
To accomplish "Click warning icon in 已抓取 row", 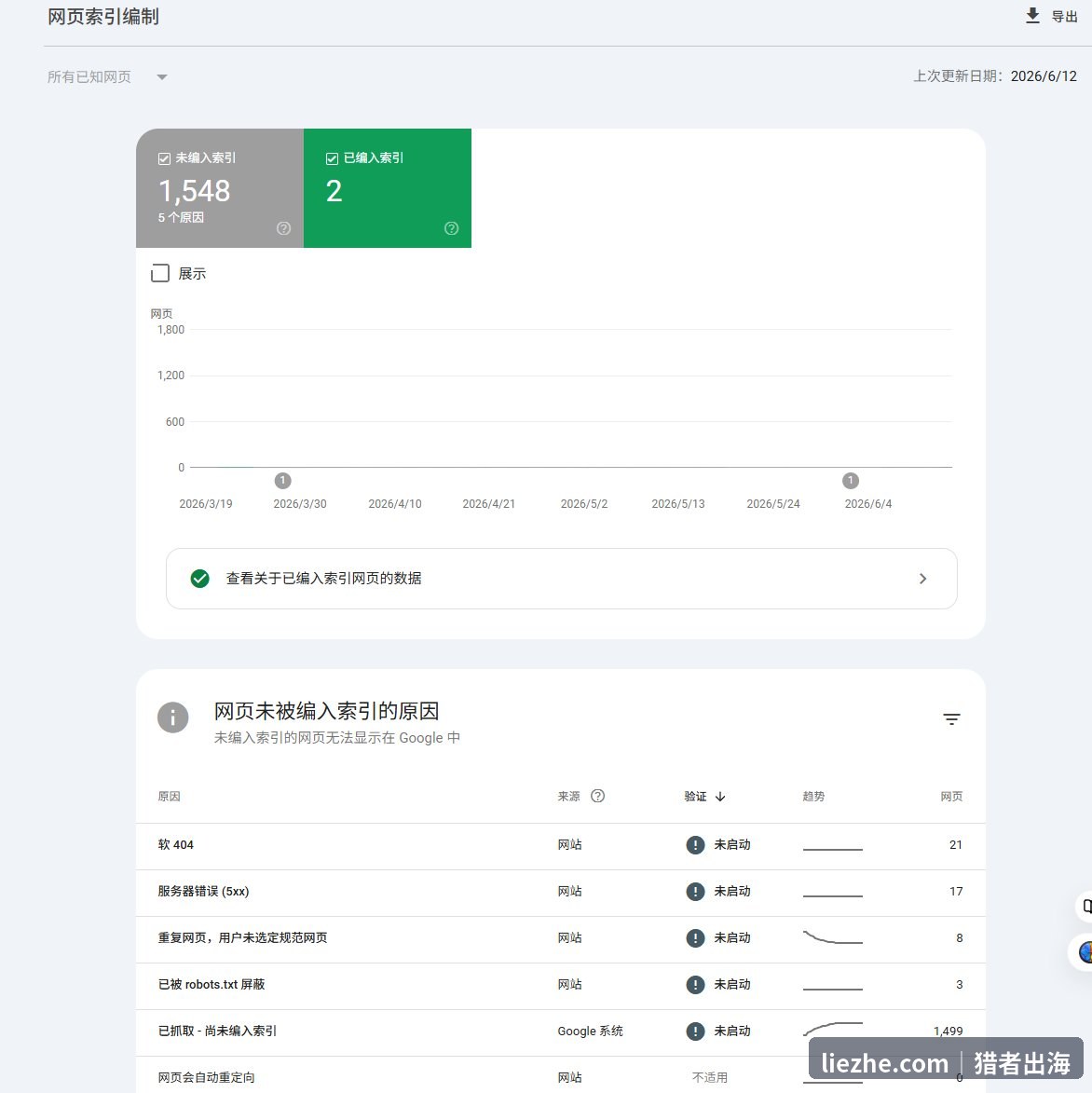I will 695,1032.
